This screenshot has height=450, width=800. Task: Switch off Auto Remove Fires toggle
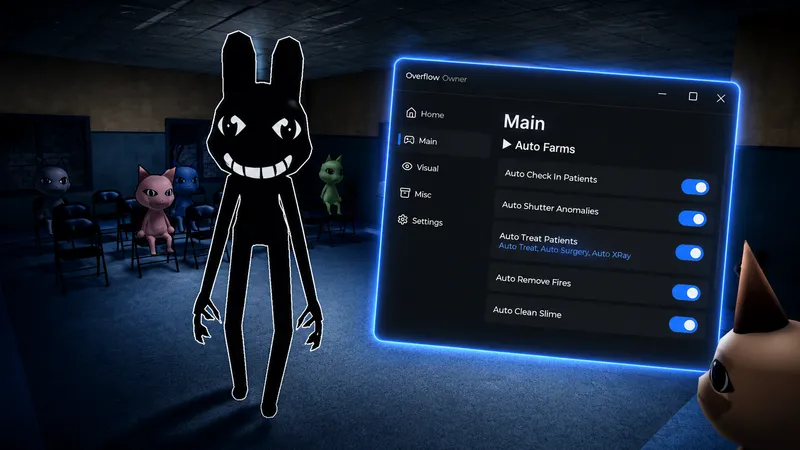[686, 292]
